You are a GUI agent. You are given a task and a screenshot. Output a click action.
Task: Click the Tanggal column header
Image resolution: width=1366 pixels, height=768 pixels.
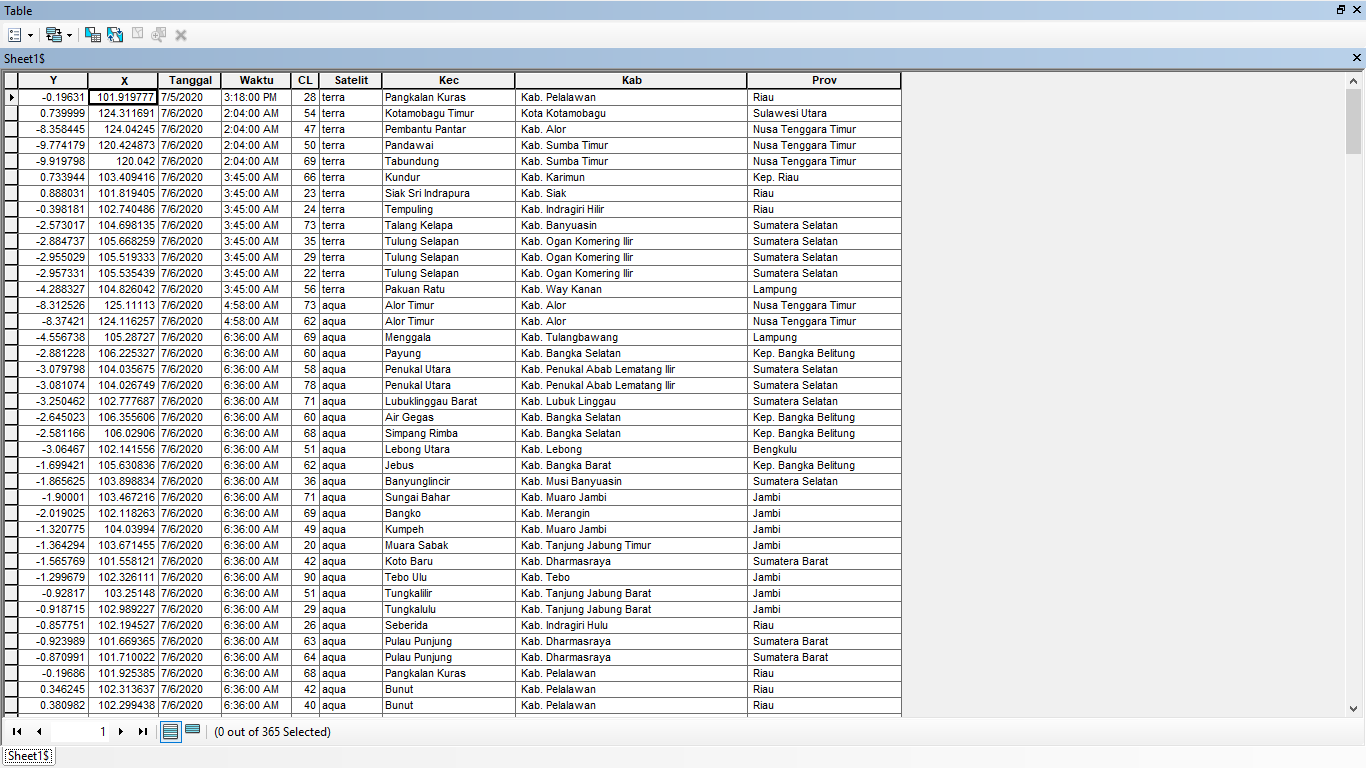(190, 80)
